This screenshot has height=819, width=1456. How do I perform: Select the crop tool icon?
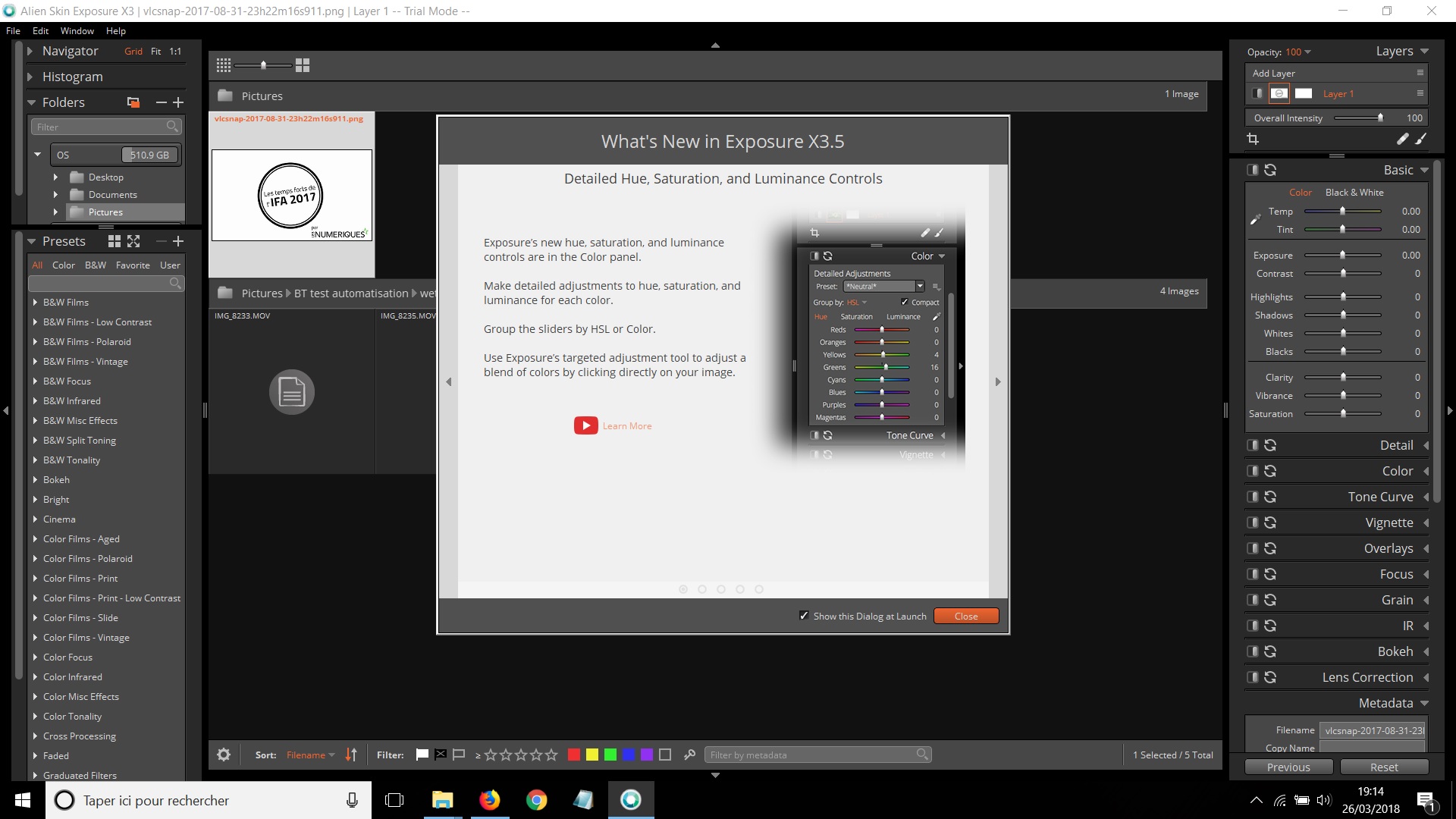pos(1253,139)
